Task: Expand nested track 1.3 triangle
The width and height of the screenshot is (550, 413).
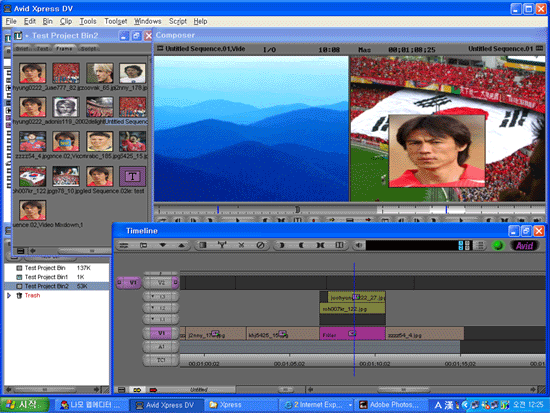Action: tap(153, 297)
